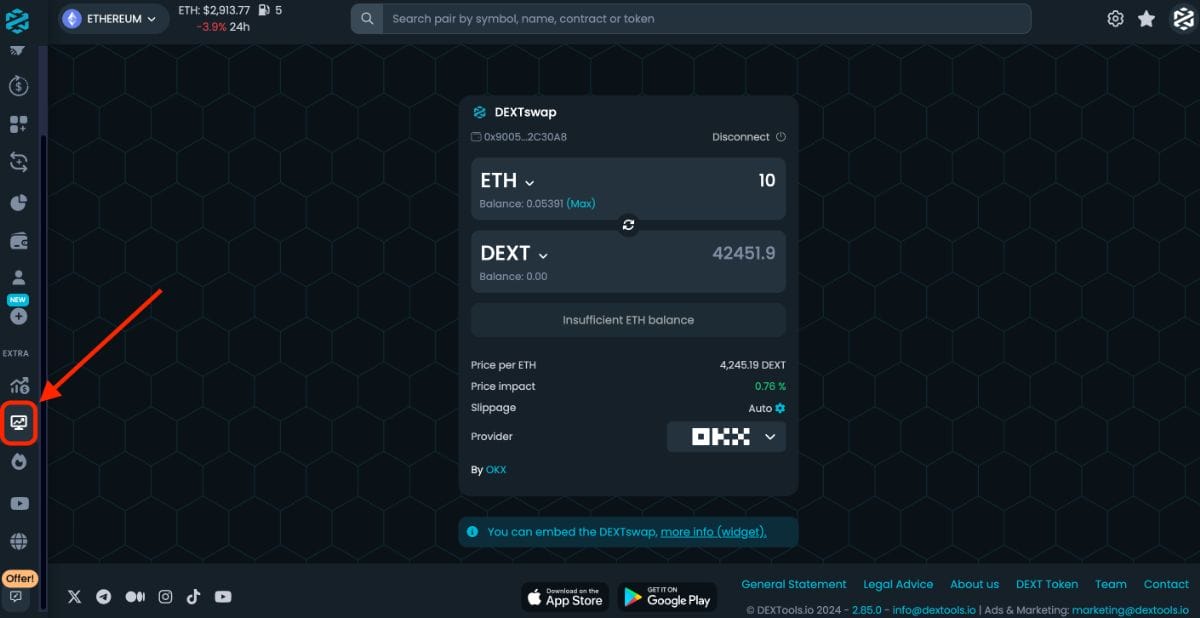Image resolution: width=1200 pixels, height=618 pixels.
Task: Click the Offer feedback icon
Action: pos(17,597)
